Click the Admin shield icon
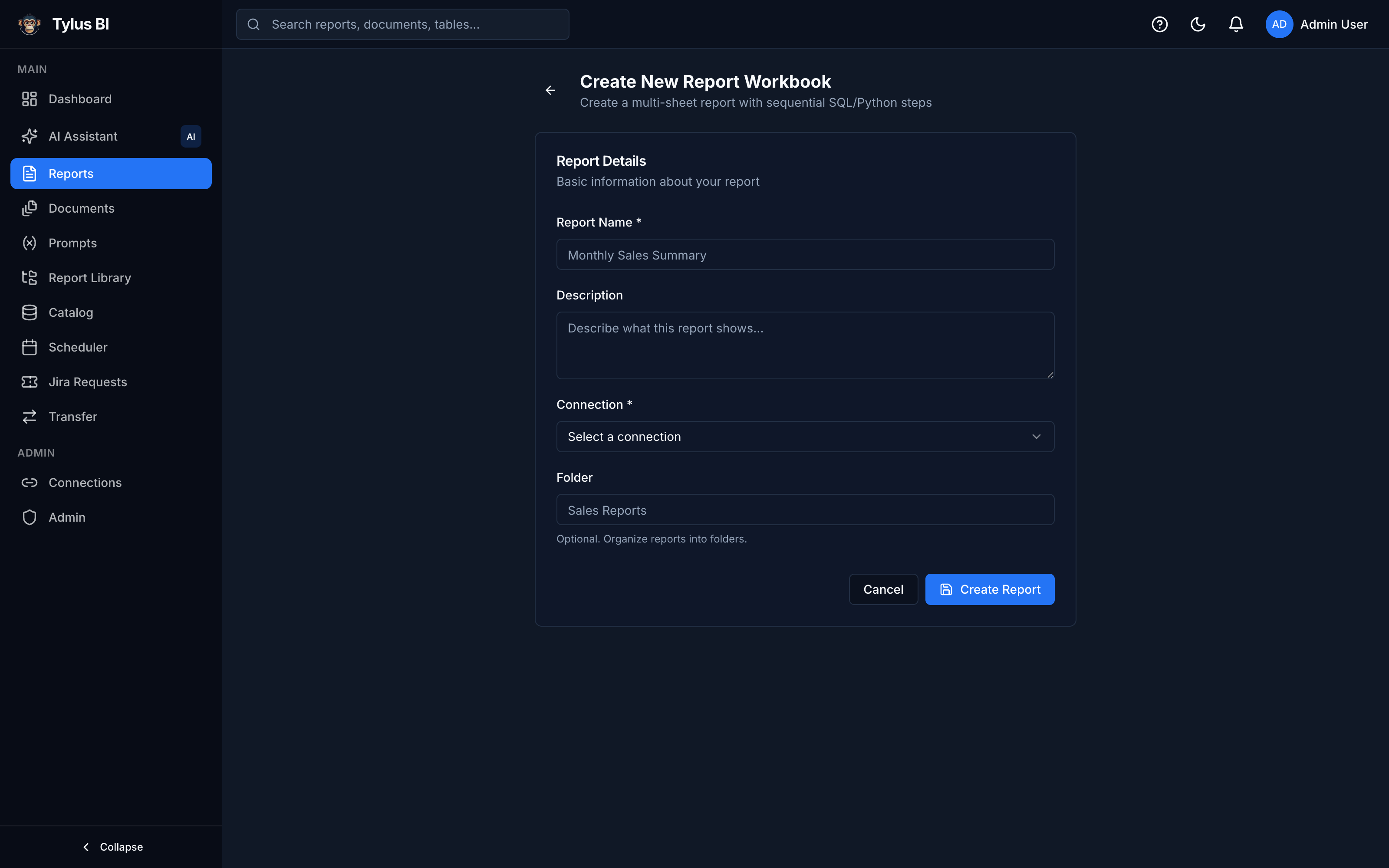 [x=29, y=517]
